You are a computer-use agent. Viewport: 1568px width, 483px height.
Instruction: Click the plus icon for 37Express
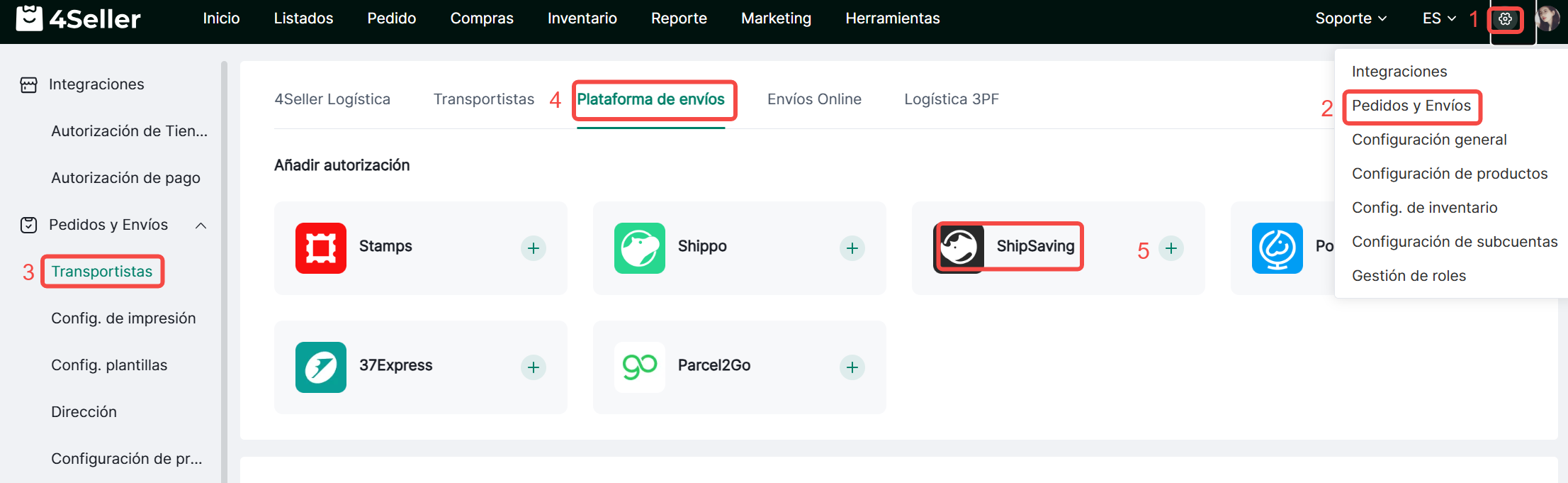tap(534, 367)
